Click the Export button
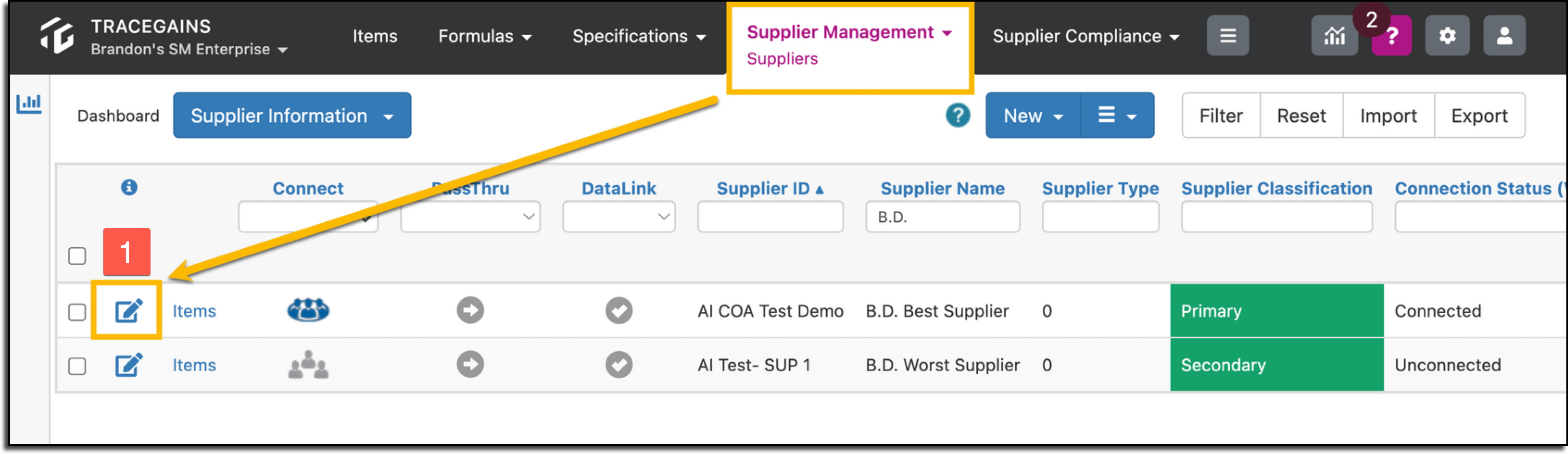Screen dimensions: 1568x454 1479,115
